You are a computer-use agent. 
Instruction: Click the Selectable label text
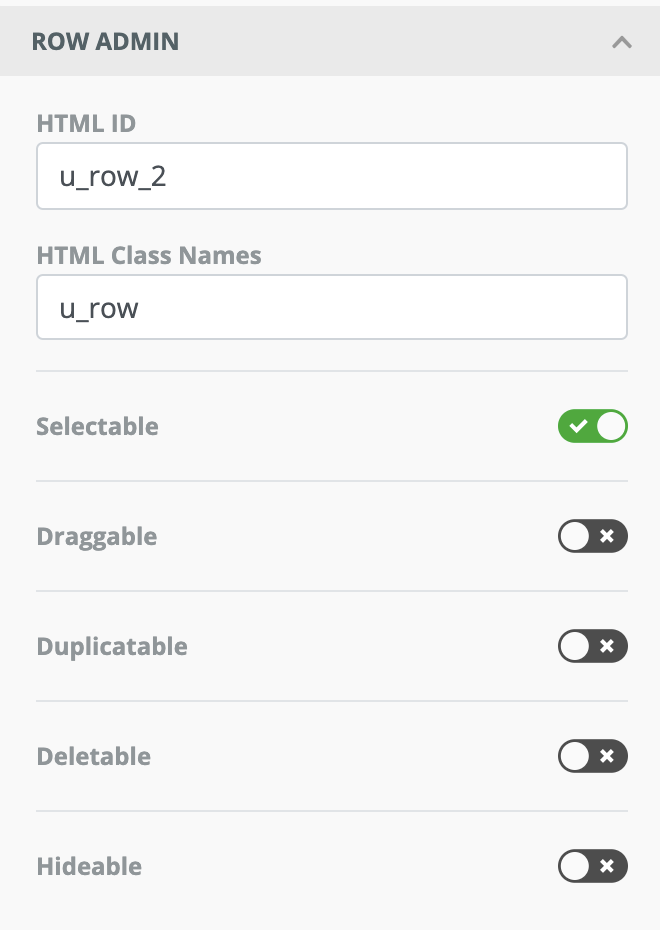[x=97, y=426]
